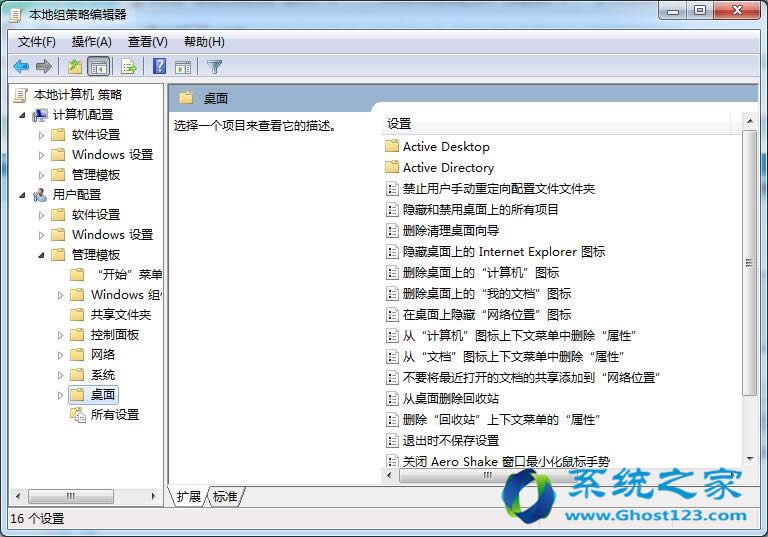The height and width of the screenshot is (537, 768).
Task: Expand the 桌面 tree node arrow
Action: (60, 395)
